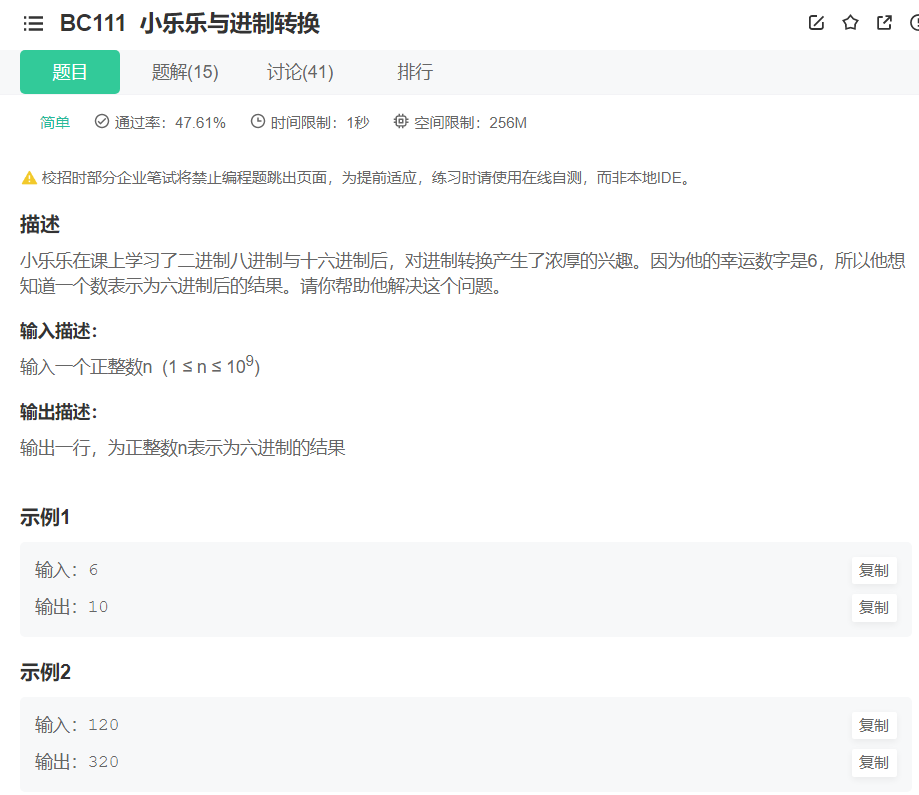Click the checkmark icon beside 通过率

coord(101,121)
